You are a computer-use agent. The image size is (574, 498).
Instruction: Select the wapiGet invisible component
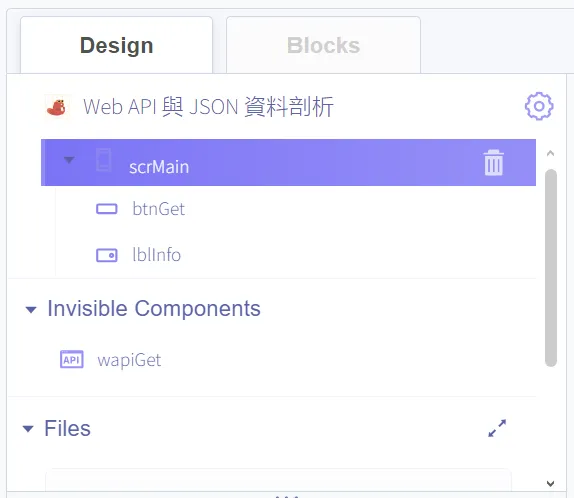tap(129, 360)
